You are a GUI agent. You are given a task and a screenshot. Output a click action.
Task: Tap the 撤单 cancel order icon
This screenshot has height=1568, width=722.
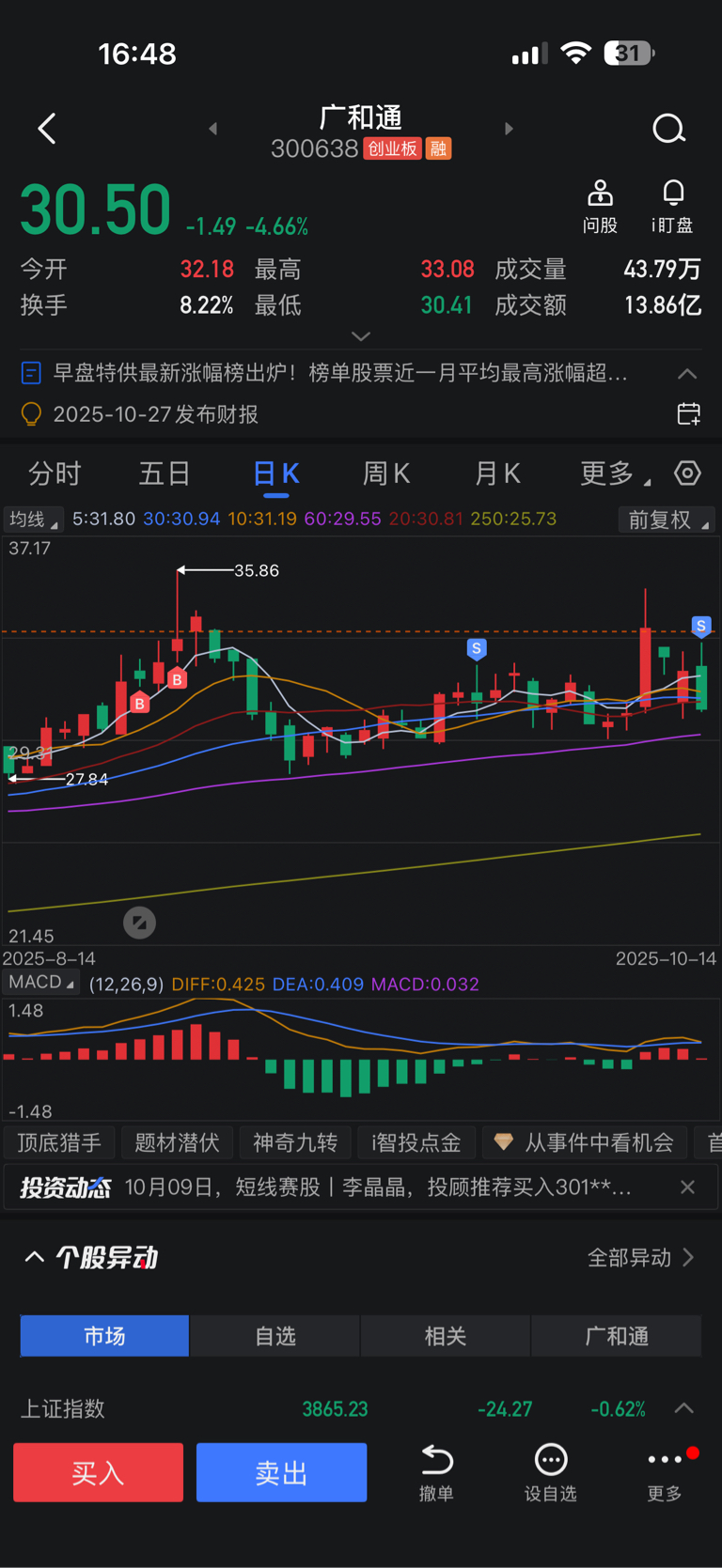436,1472
